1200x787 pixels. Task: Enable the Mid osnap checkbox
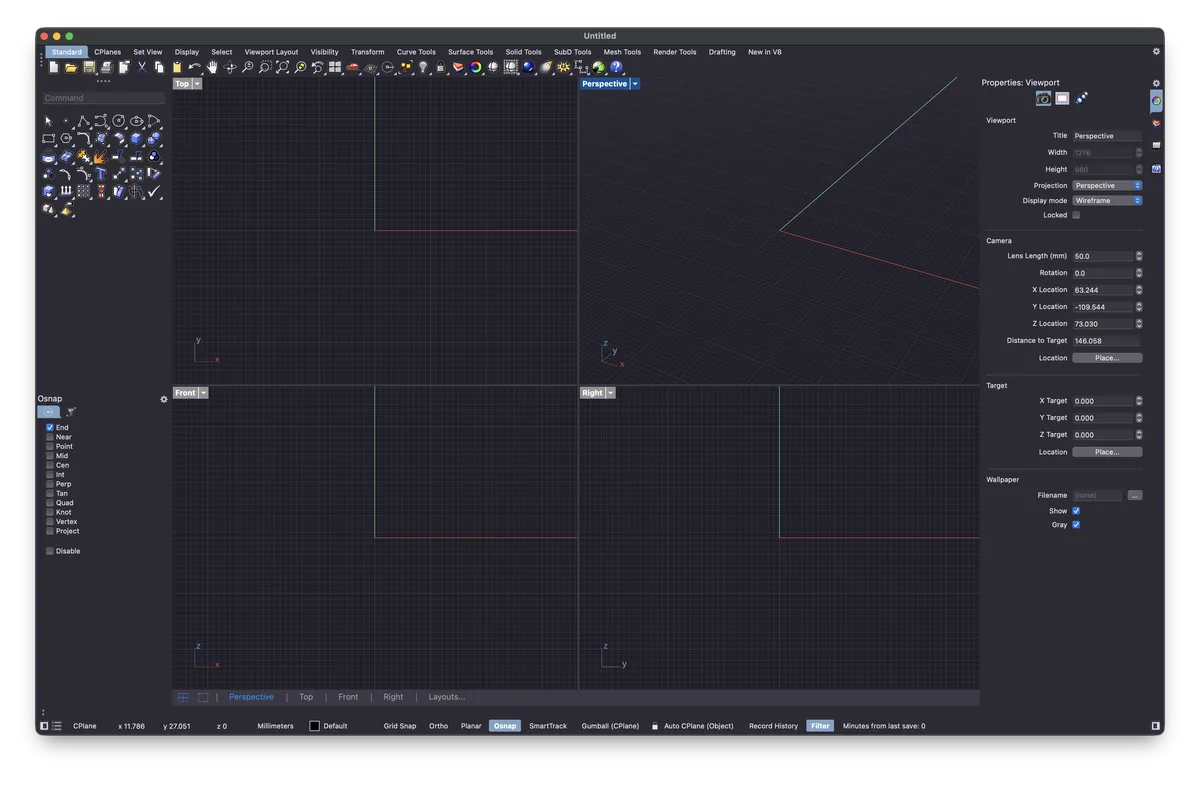pyautogui.click(x=50, y=456)
